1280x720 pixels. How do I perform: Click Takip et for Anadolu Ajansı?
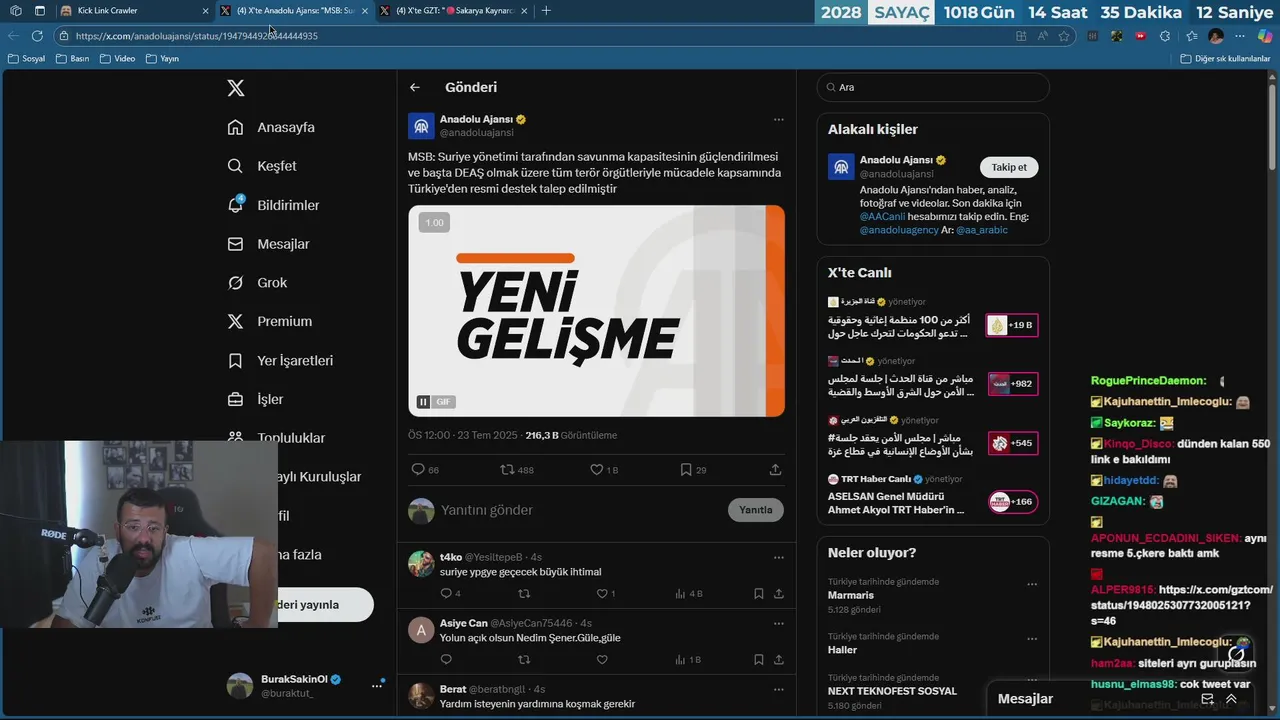click(1009, 167)
